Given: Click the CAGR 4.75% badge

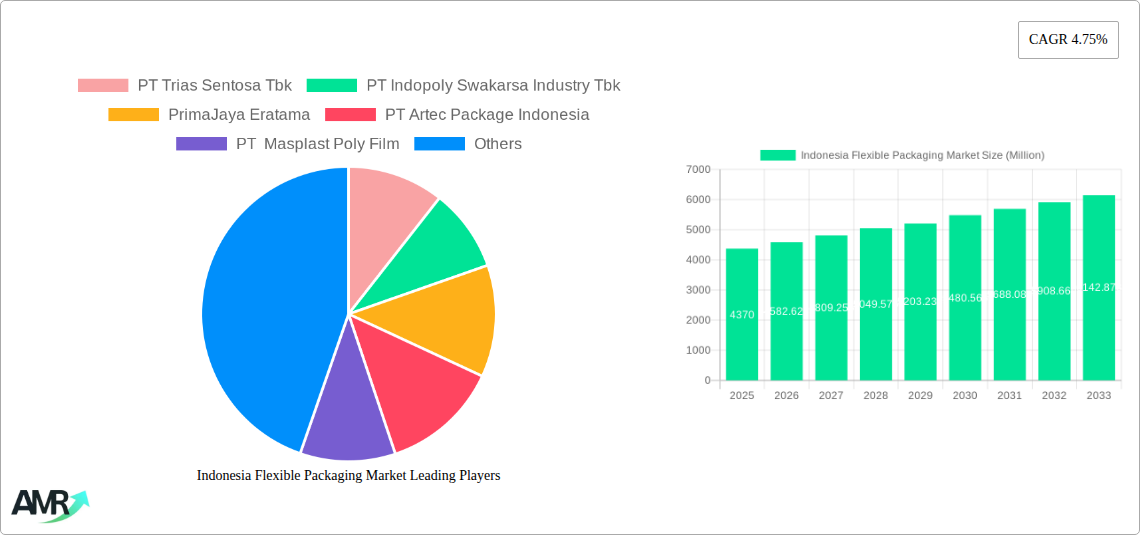Looking at the screenshot, I should pos(1067,40).
